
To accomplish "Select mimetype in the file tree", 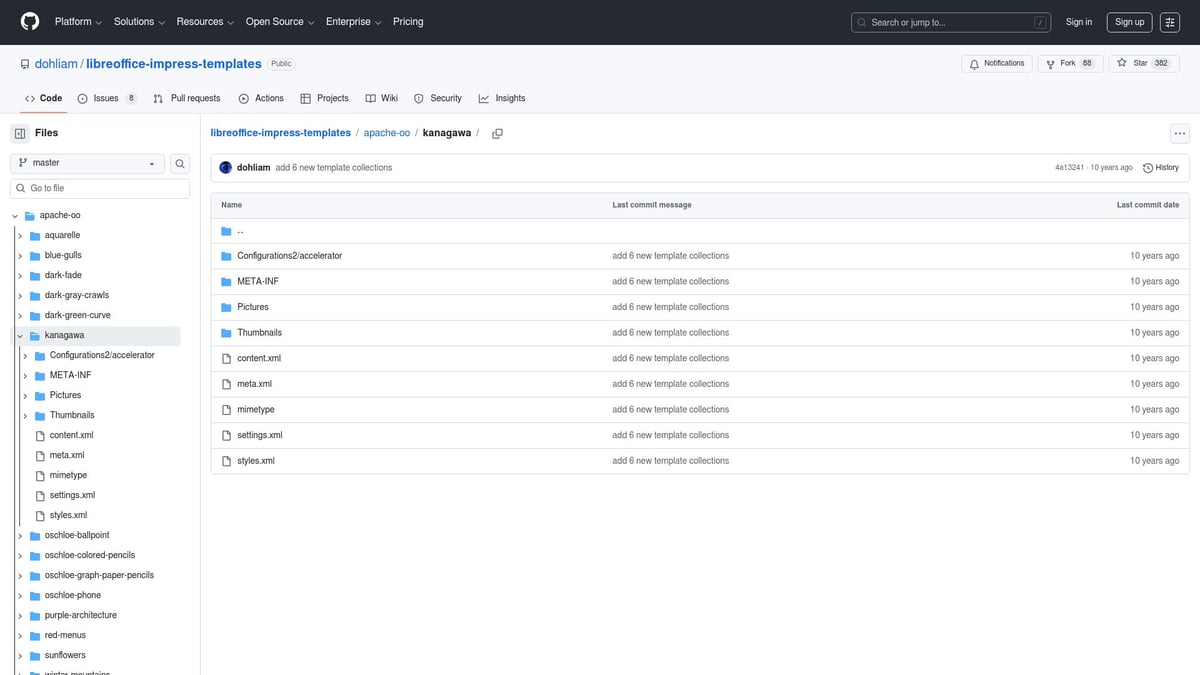I will [68, 475].
